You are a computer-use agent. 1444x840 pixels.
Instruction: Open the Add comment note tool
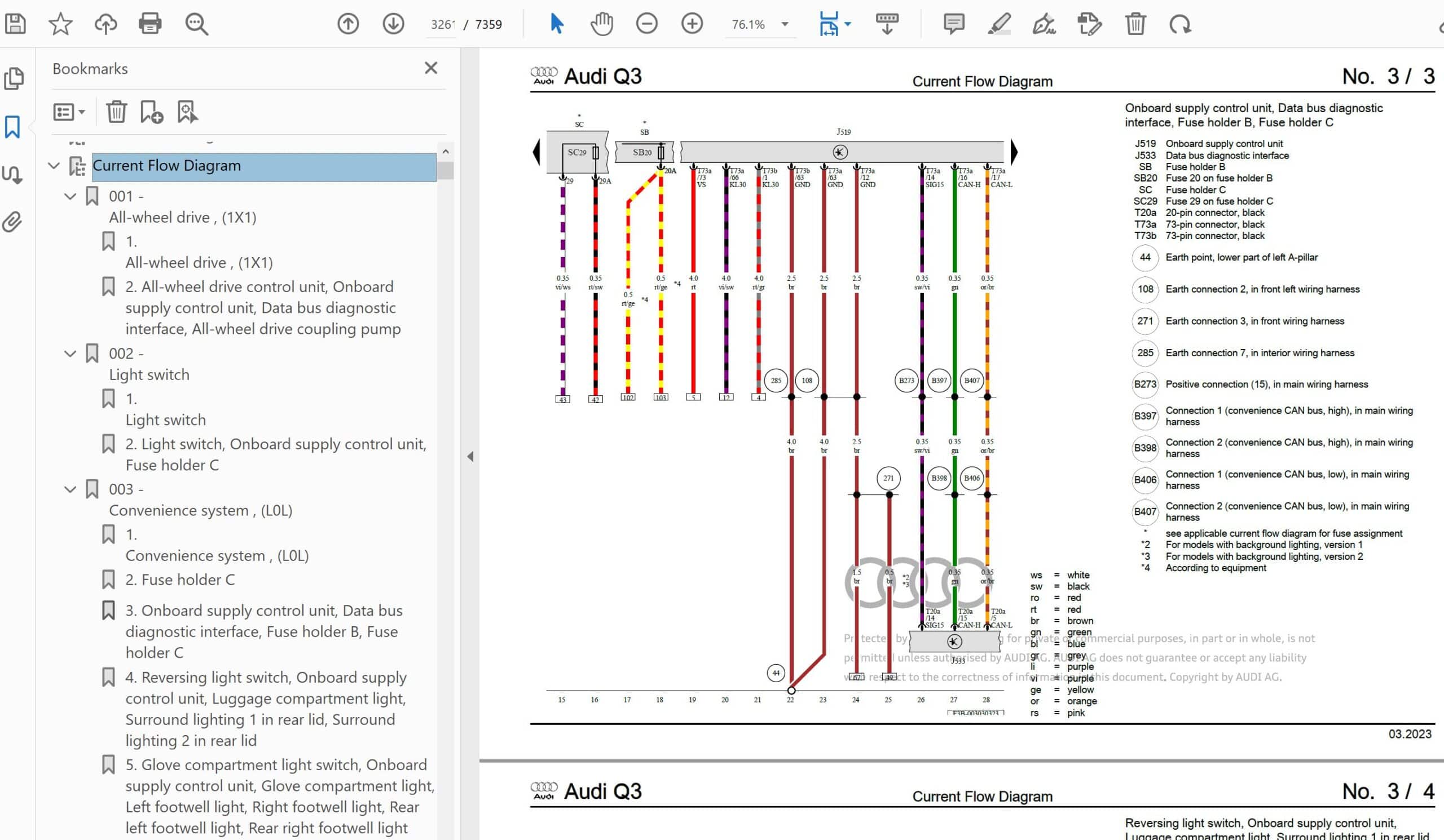point(953,24)
